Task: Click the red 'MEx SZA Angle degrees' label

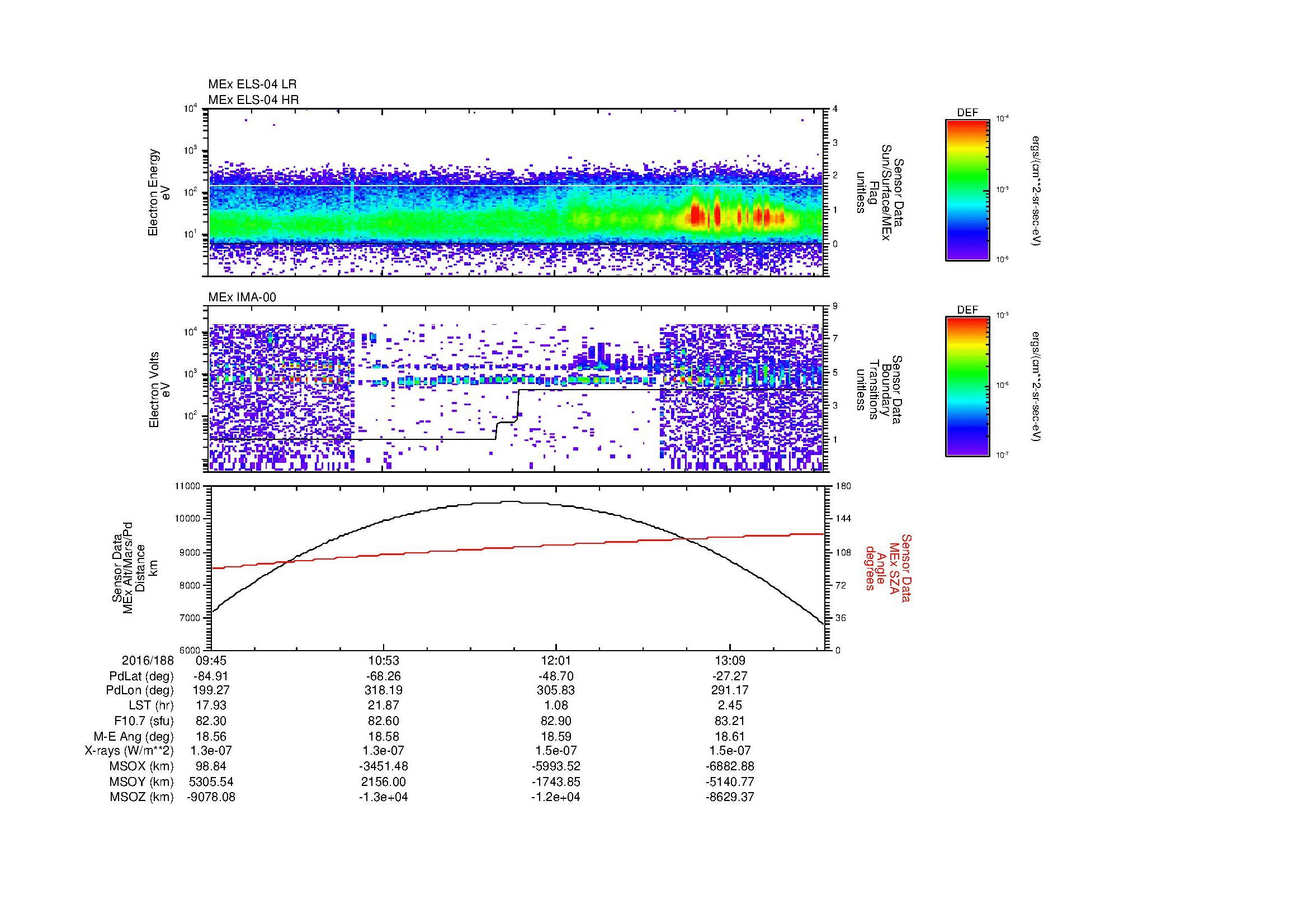Action: point(888,567)
